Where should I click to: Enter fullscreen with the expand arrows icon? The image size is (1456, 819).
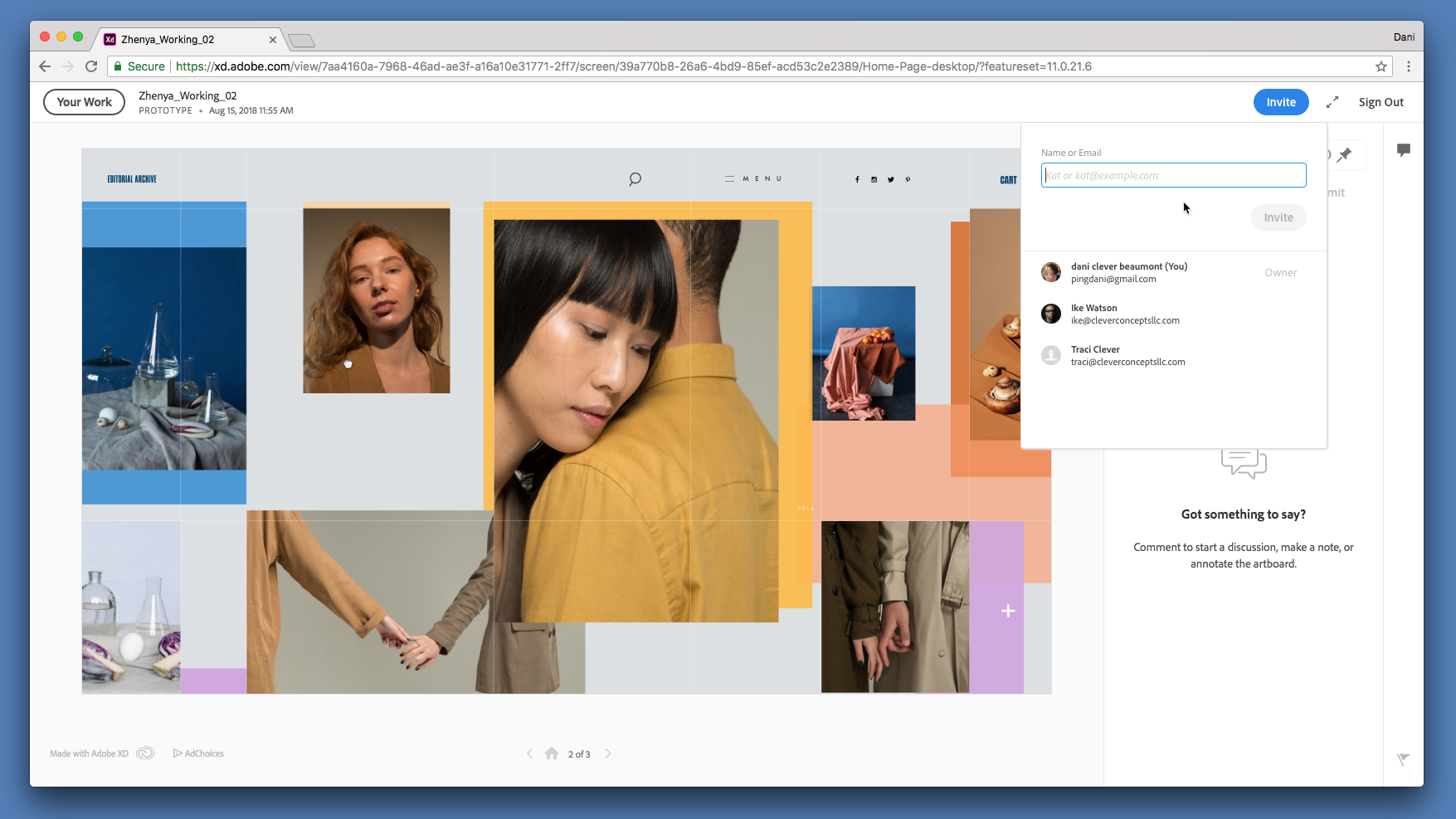(1332, 102)
